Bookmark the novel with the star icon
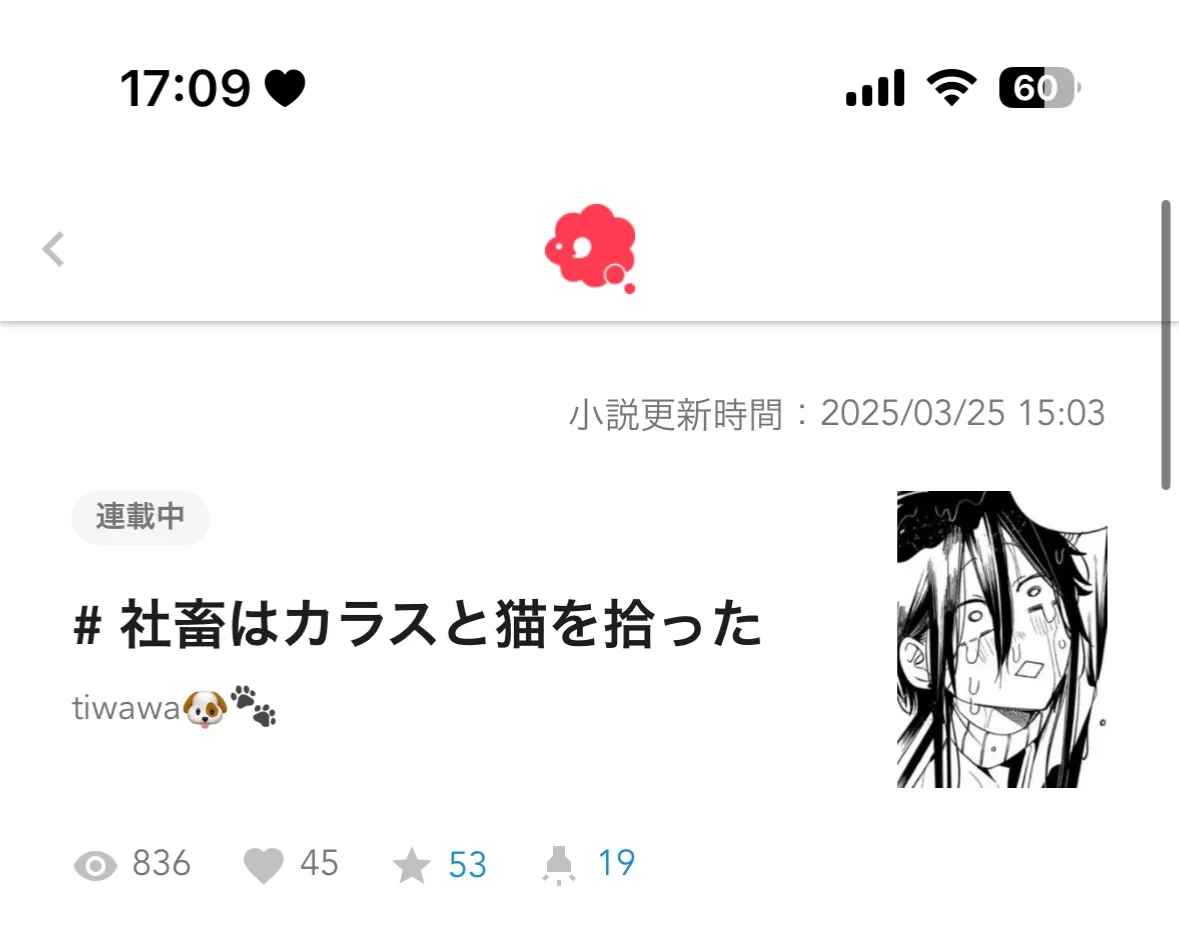The height and width of the screenshot is (952, 1179). point(411,865)
